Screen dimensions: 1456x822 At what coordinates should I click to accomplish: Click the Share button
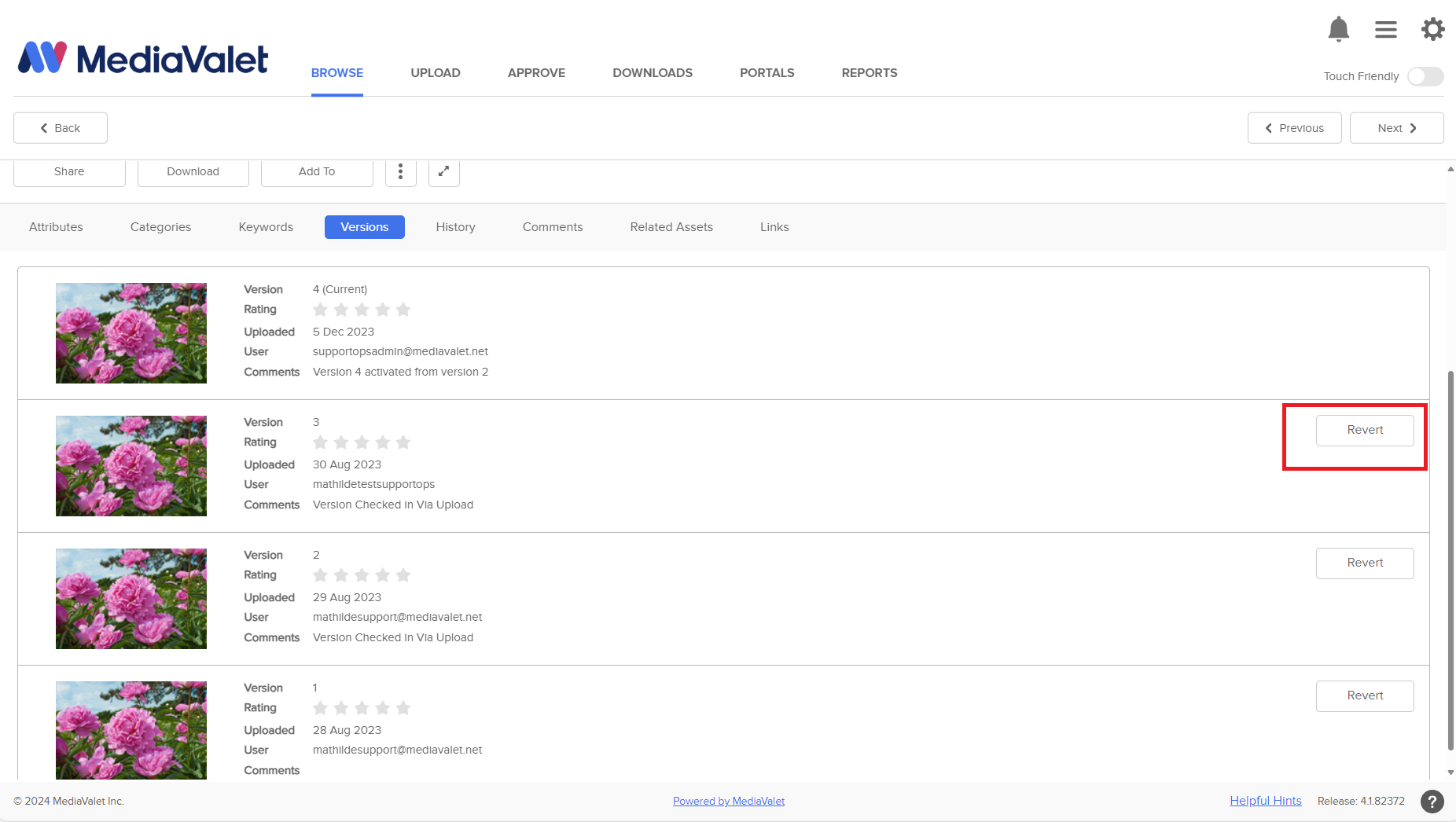69,171
